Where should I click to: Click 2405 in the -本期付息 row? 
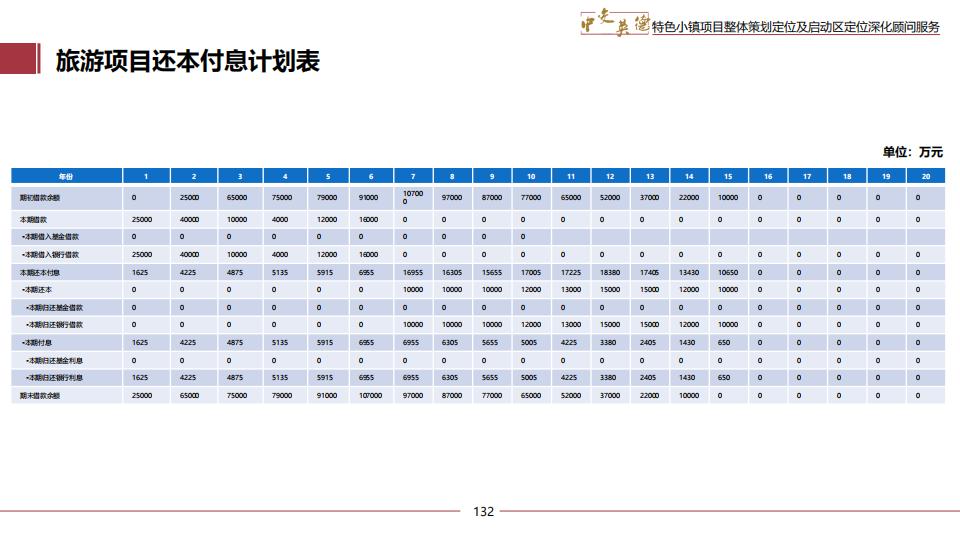648,342
